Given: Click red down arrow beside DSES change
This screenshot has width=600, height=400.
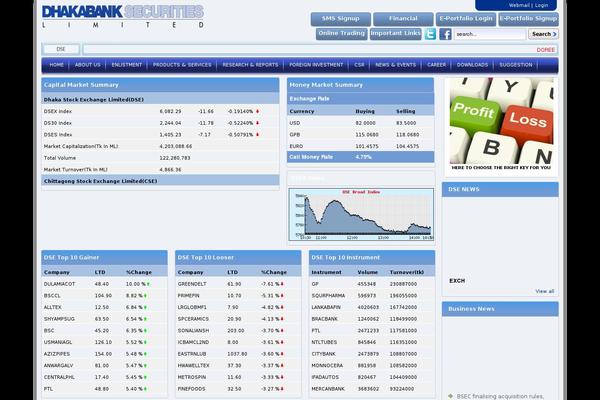Looking at the screenshot, I should tap(258, 135).
